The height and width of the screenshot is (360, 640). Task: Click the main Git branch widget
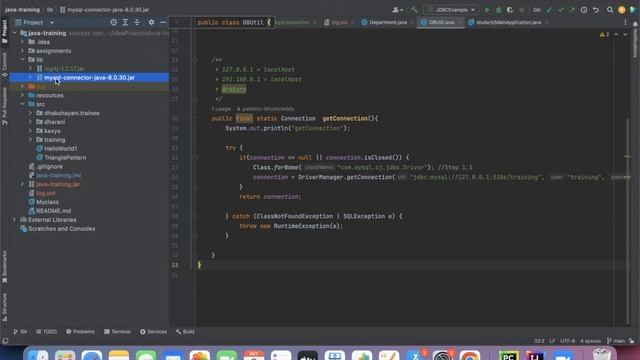pos(616,341)
